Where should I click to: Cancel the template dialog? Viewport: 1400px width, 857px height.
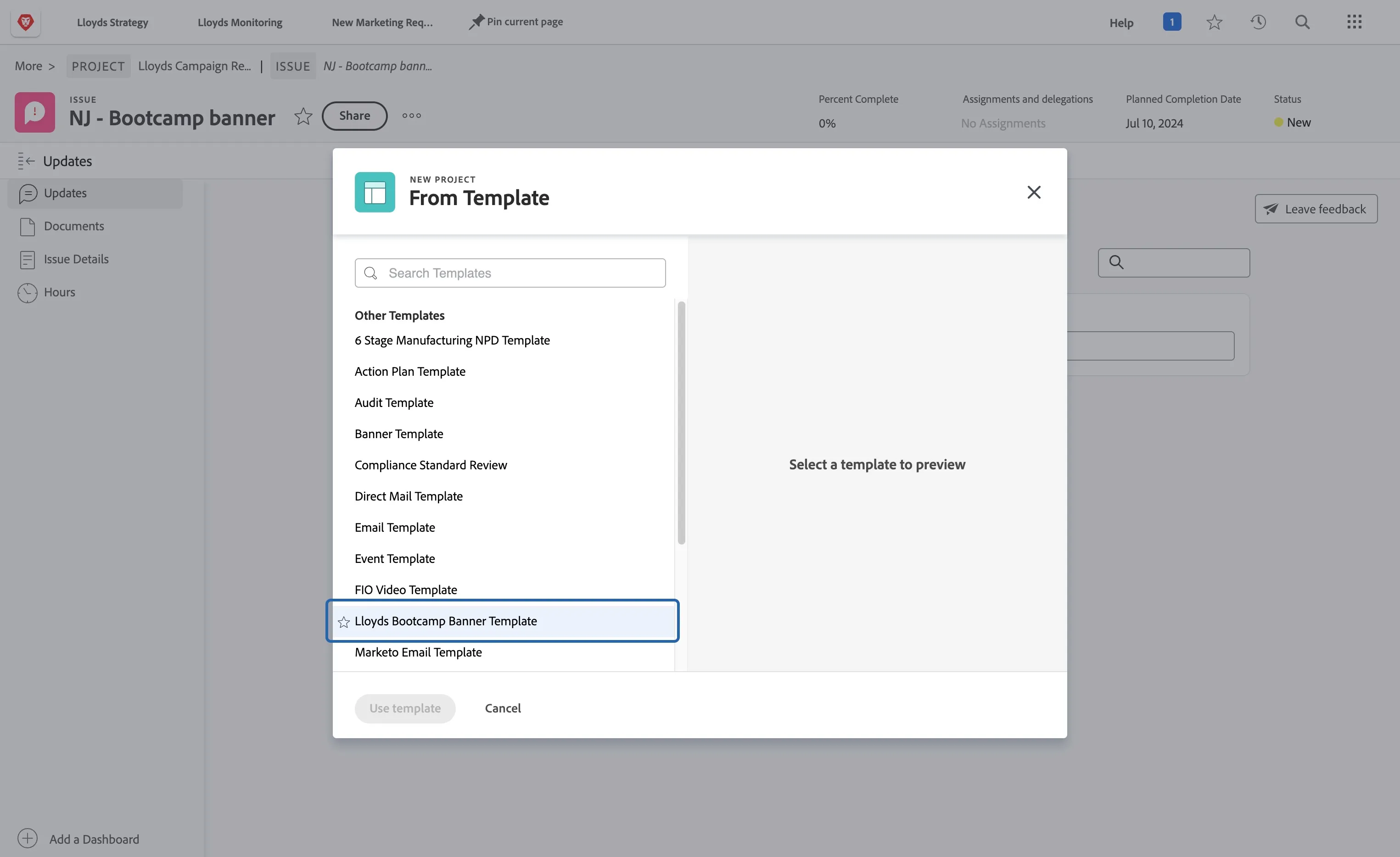(503, 709)
